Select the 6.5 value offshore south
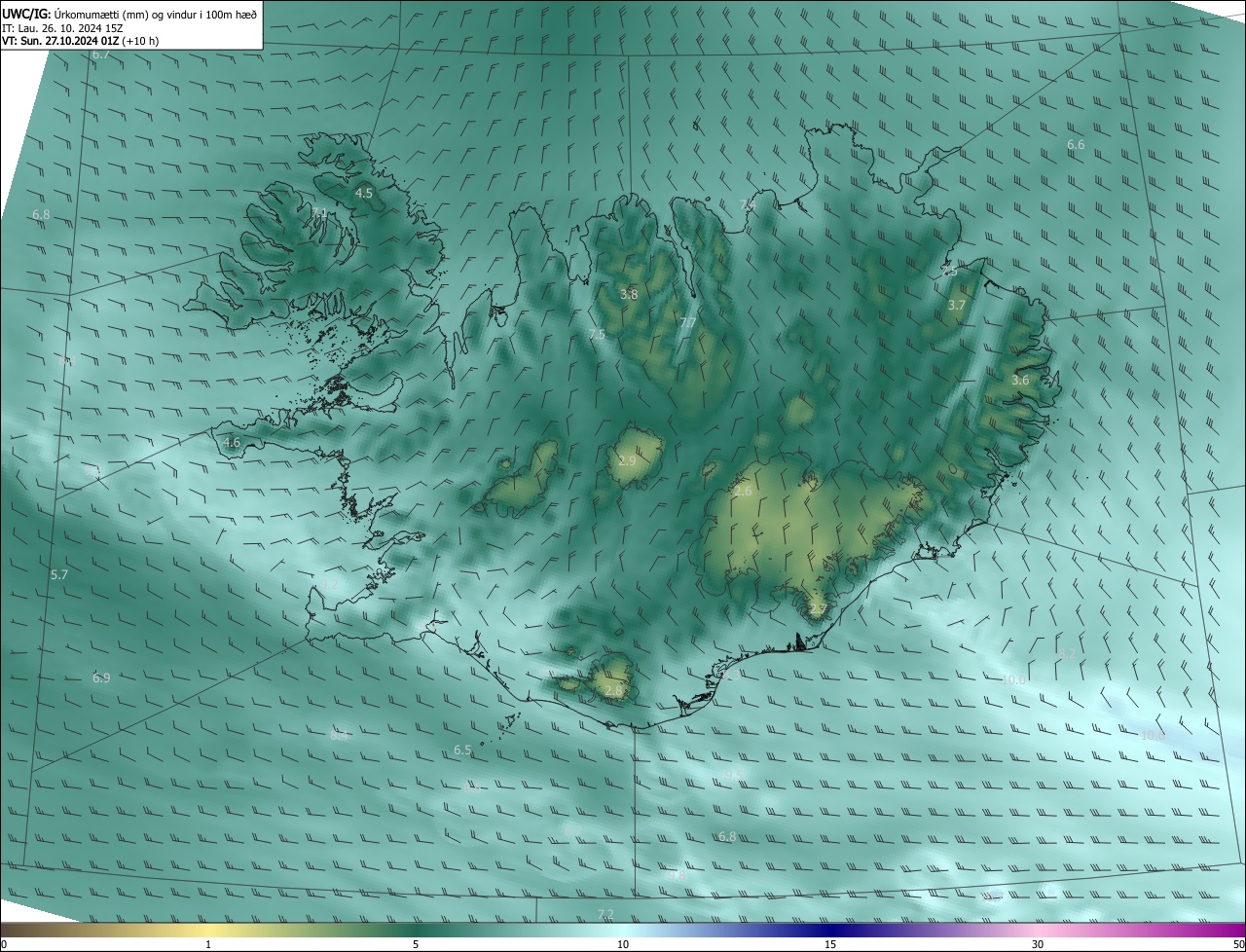 pyautogui.click(x=462, y=750)
